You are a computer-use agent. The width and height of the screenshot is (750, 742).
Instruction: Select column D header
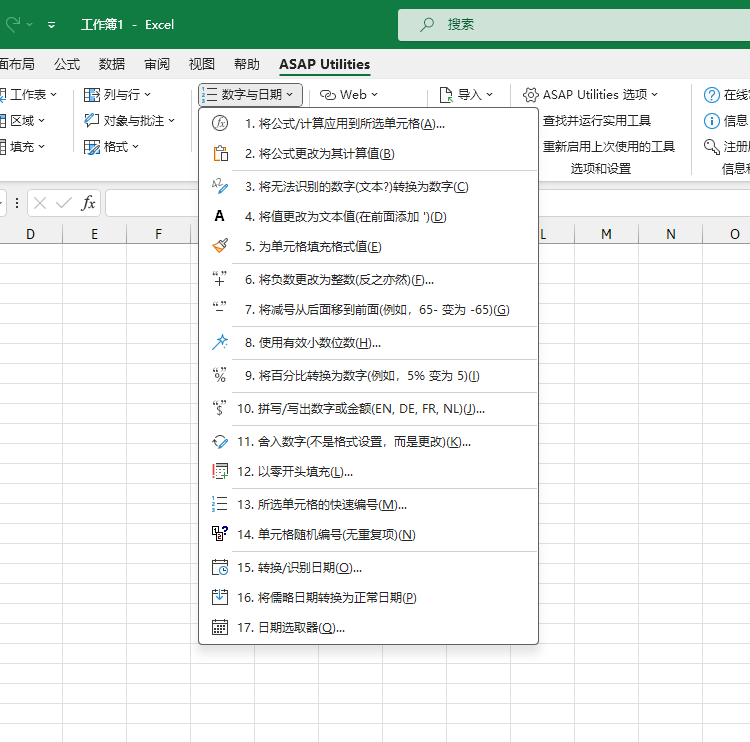pos(30,234)
